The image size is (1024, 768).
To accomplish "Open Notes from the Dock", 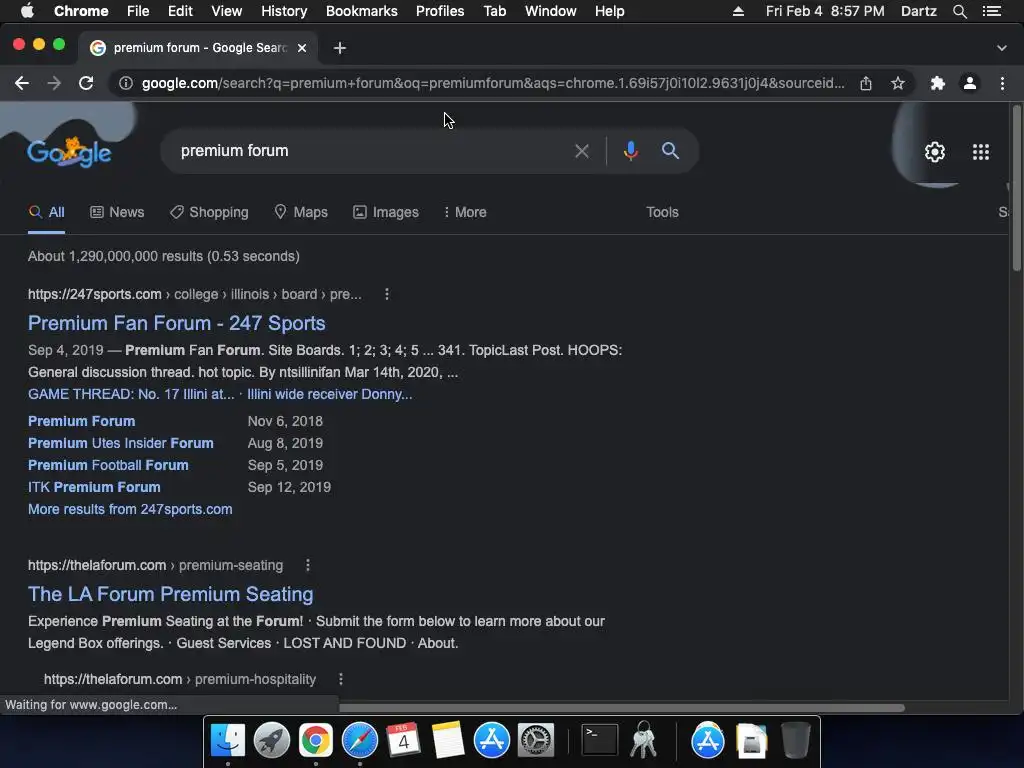I will 448,741.
